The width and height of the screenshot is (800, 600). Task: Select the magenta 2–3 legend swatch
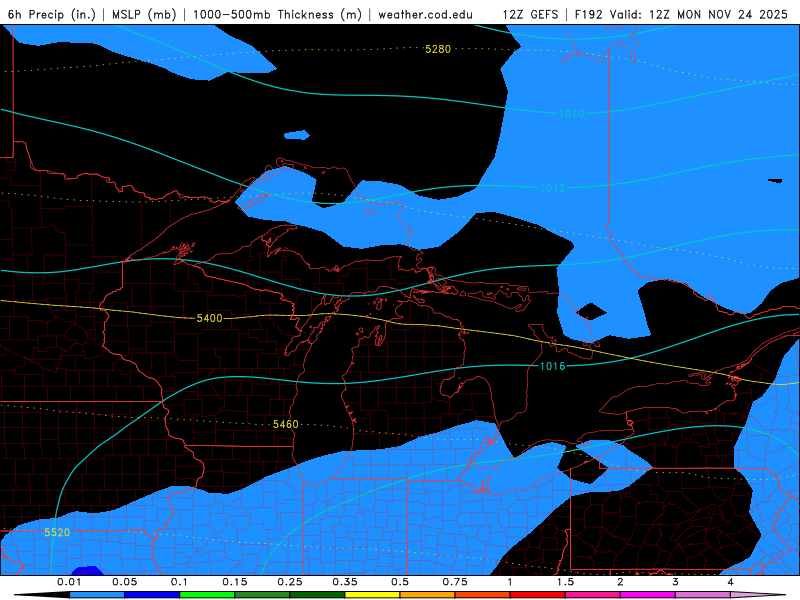(648, 595)
